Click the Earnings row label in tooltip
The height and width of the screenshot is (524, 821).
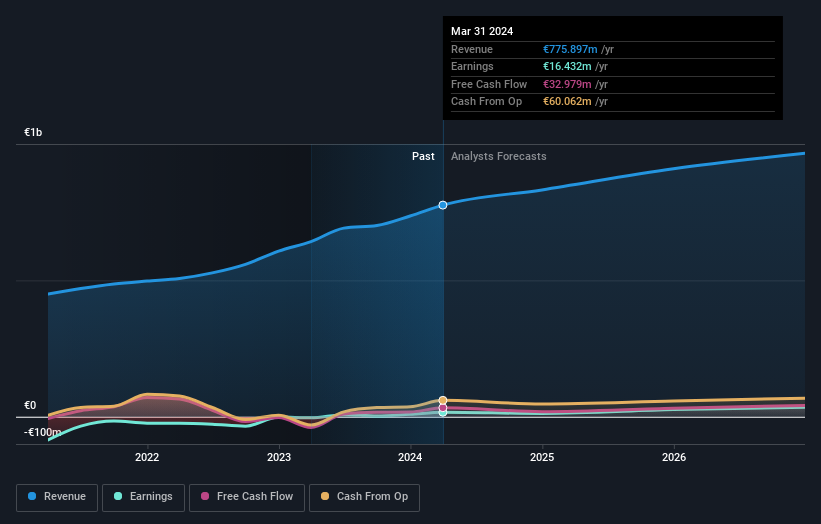point(472,66)
